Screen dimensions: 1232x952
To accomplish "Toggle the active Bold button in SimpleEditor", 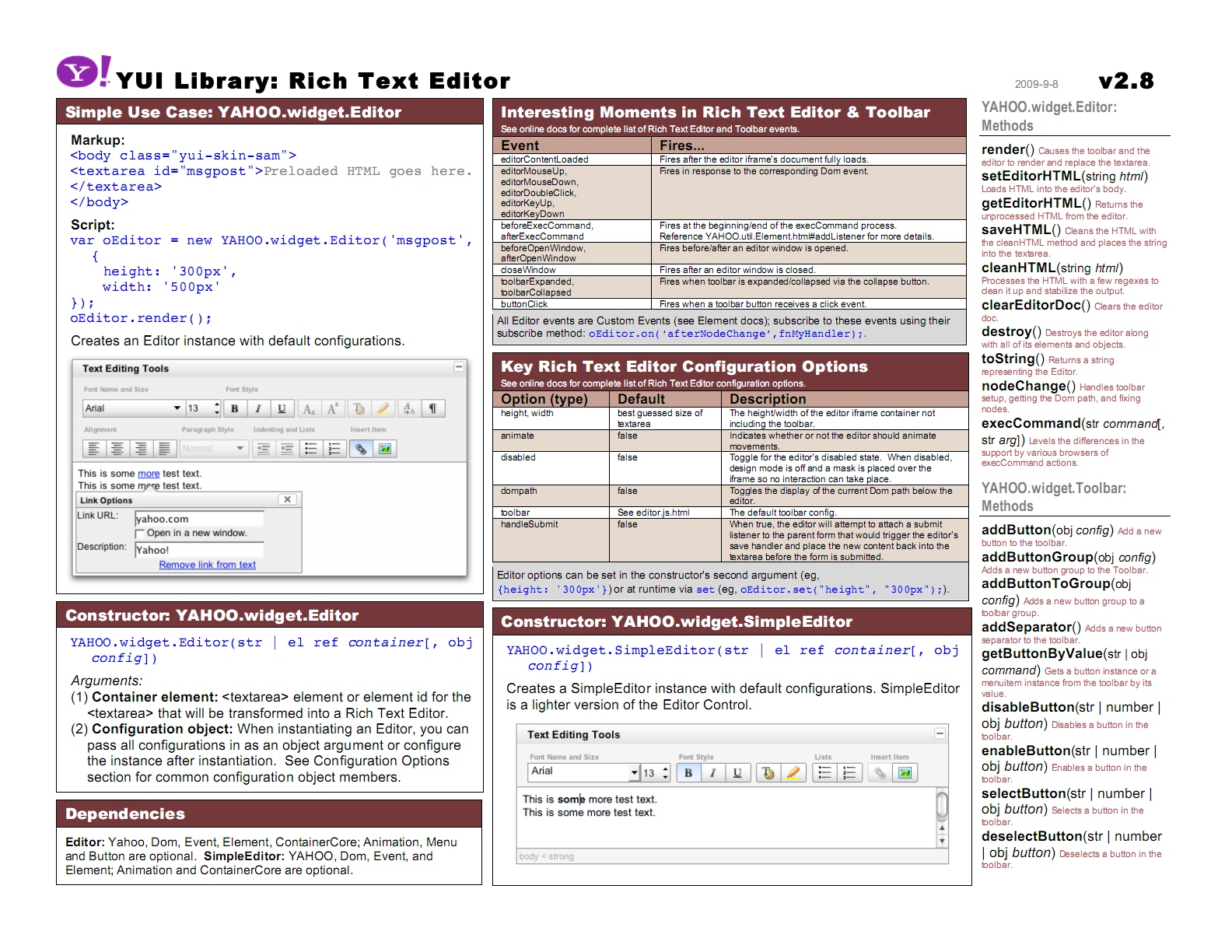I will (x=688, y=772).
